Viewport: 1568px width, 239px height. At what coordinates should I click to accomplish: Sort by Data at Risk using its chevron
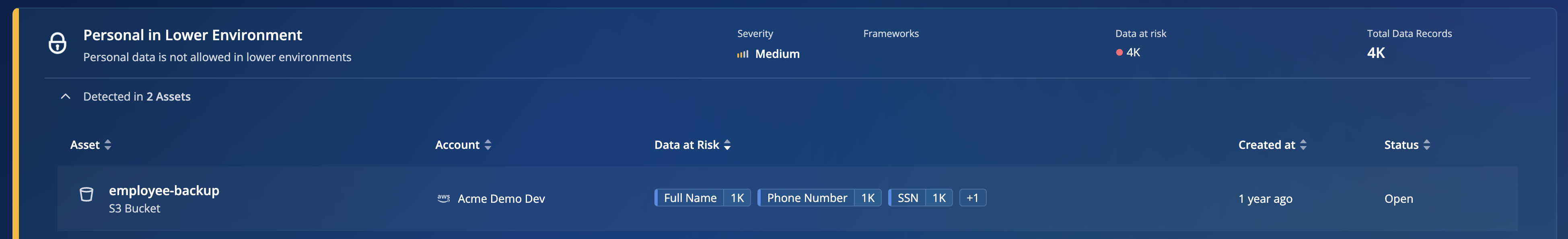click(x=727, y=145)
